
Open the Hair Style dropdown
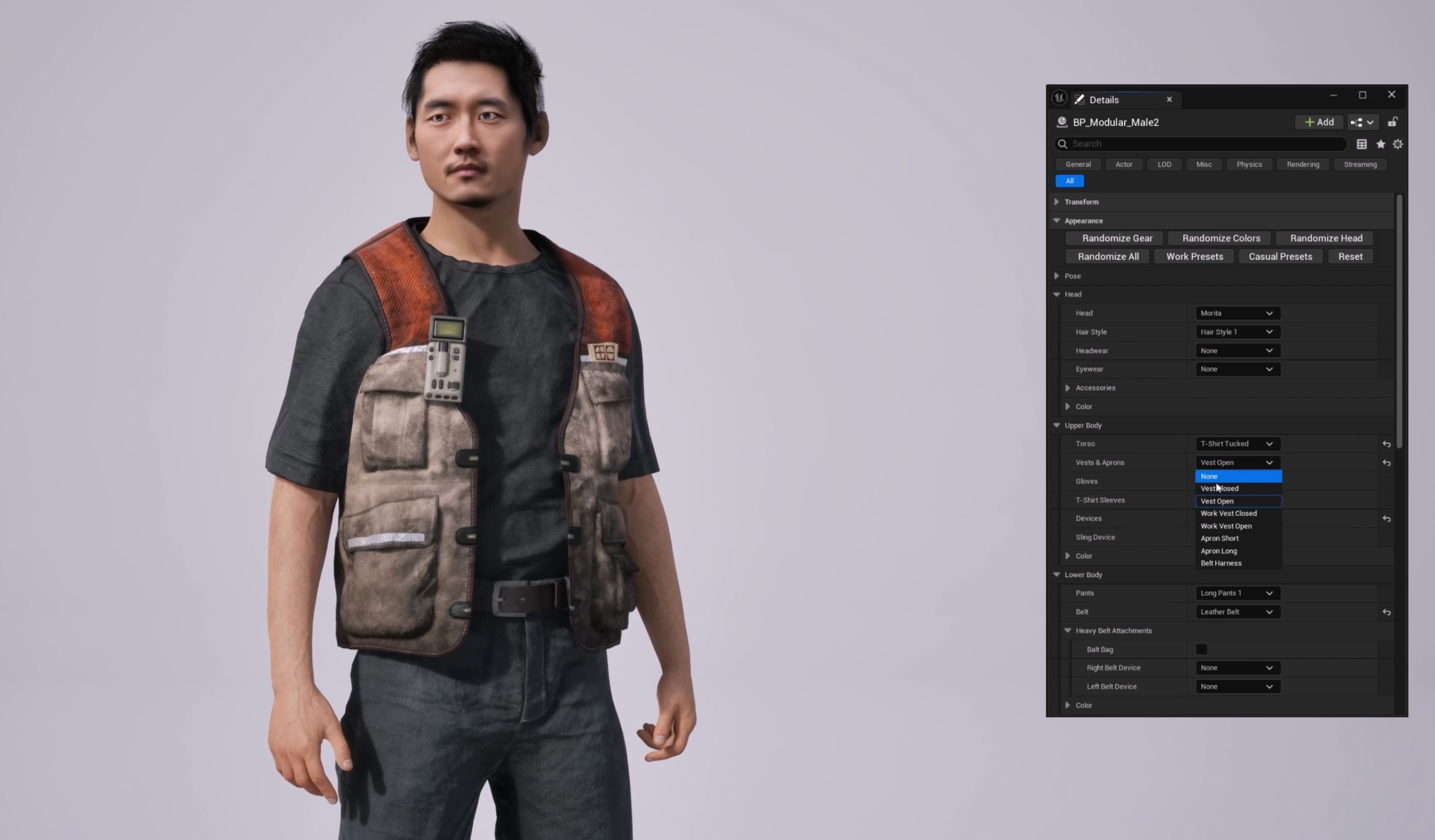pos(1237,332)
